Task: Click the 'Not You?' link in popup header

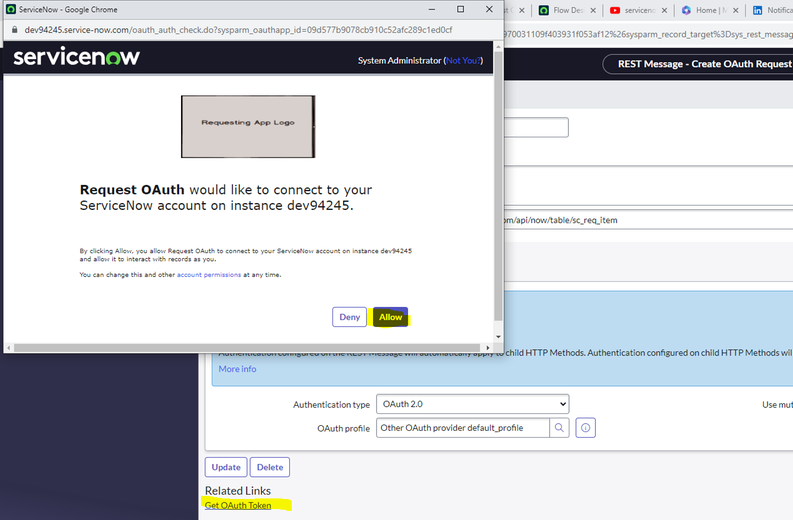Action: [463, 61]
